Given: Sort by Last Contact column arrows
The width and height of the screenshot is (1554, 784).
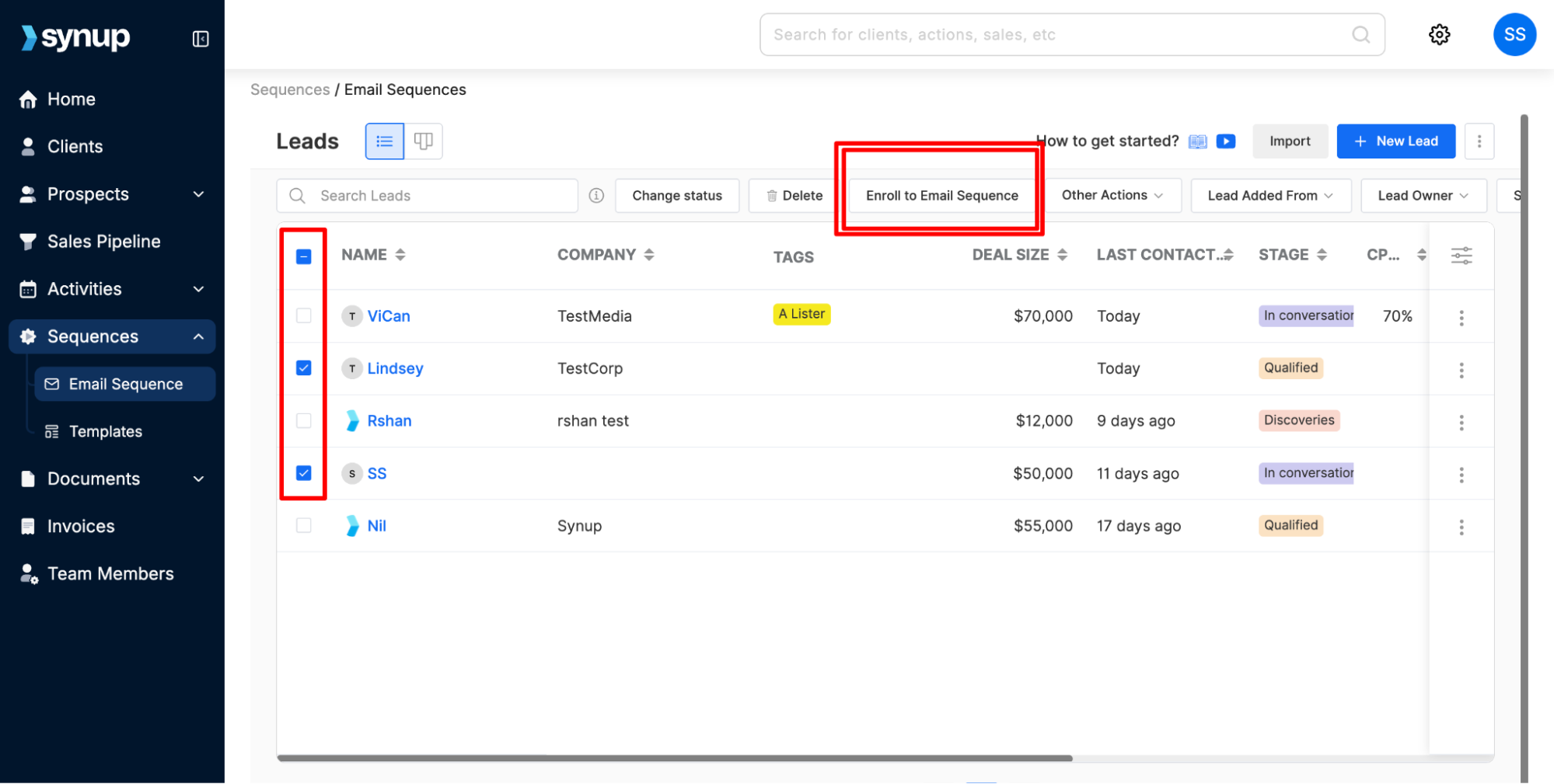Looking at the screenshot, I should click(1228, 255).
